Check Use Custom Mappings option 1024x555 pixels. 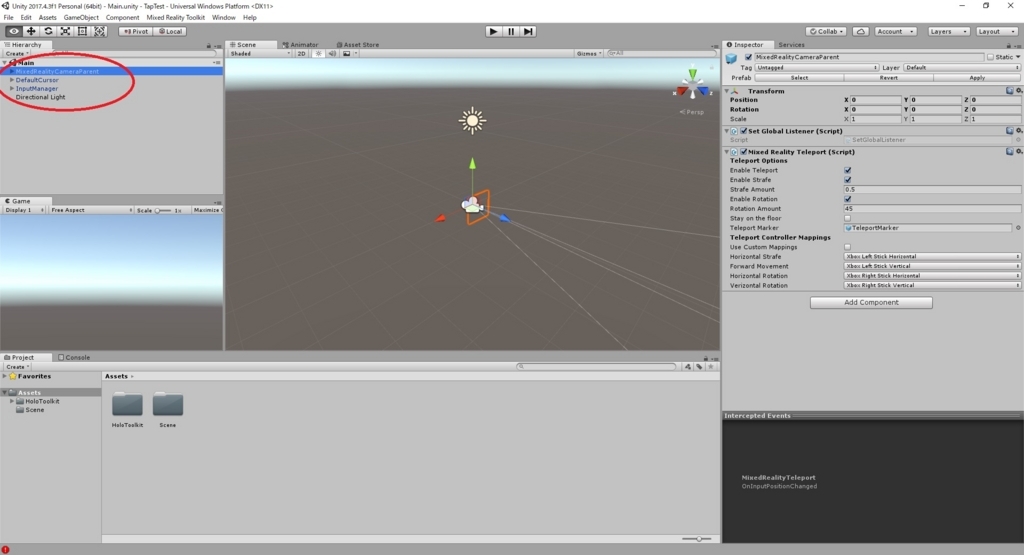(x=848, y=247)
